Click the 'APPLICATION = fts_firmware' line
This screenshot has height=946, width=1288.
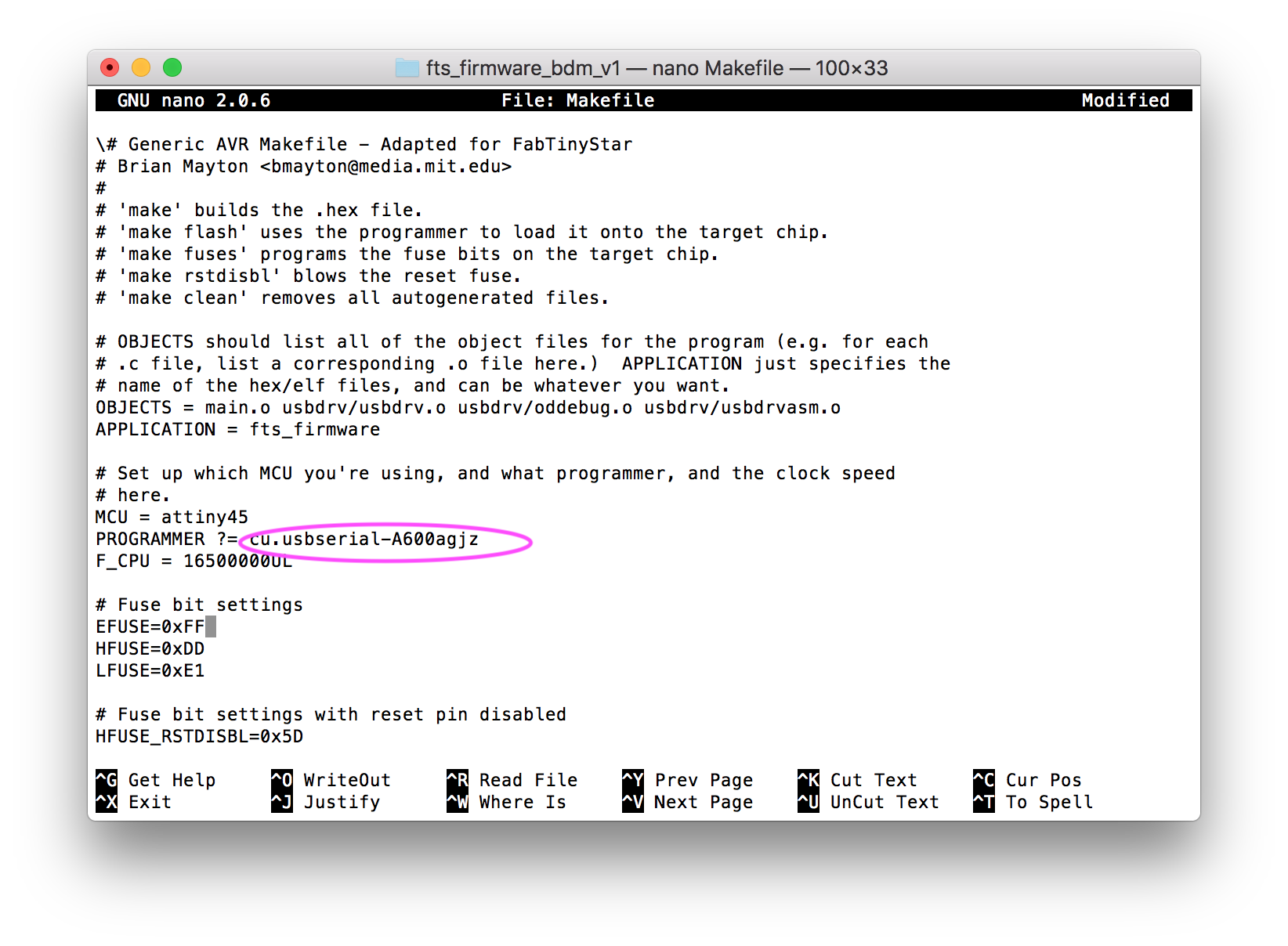238,429
